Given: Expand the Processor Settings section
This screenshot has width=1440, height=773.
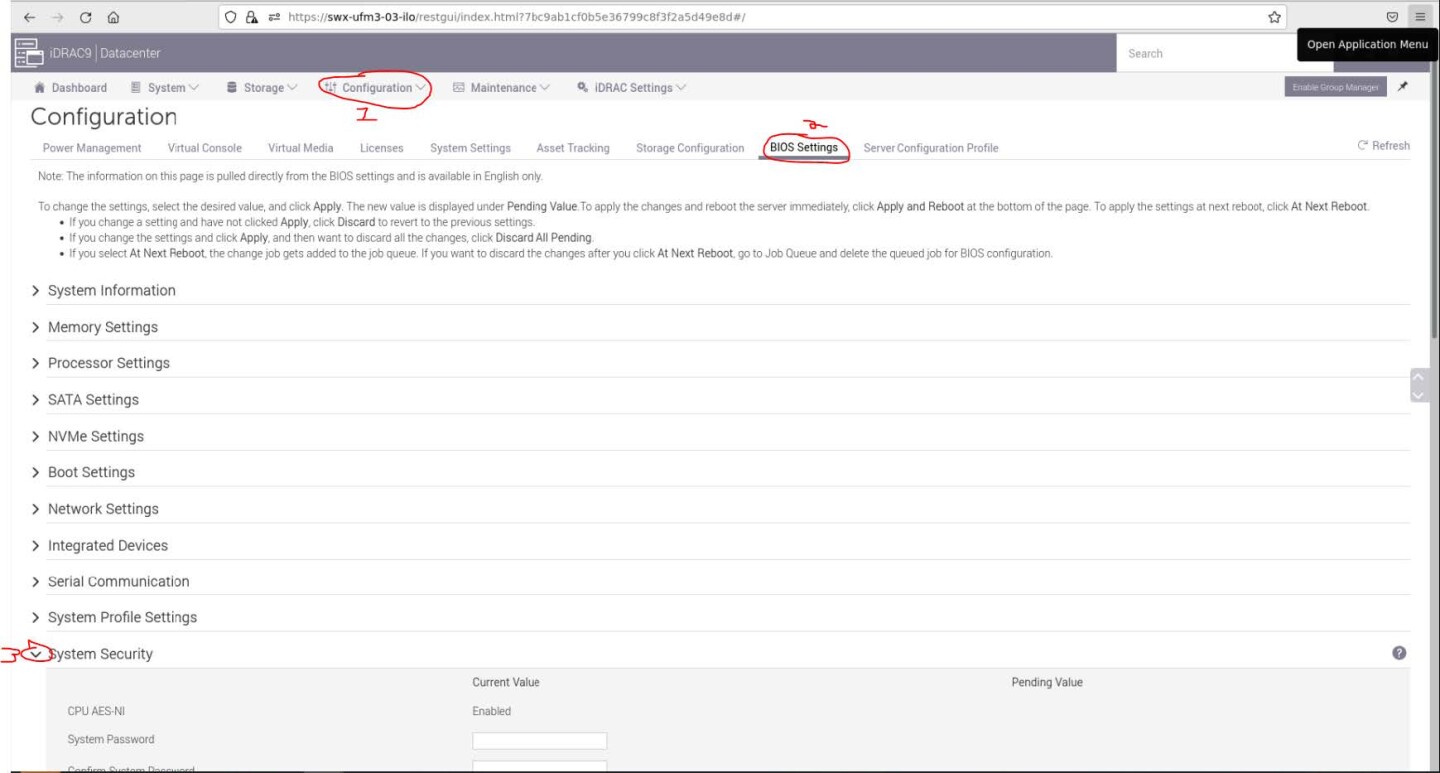Looking at the screenshot, I should pyautogui.click(x=108, y=363).
